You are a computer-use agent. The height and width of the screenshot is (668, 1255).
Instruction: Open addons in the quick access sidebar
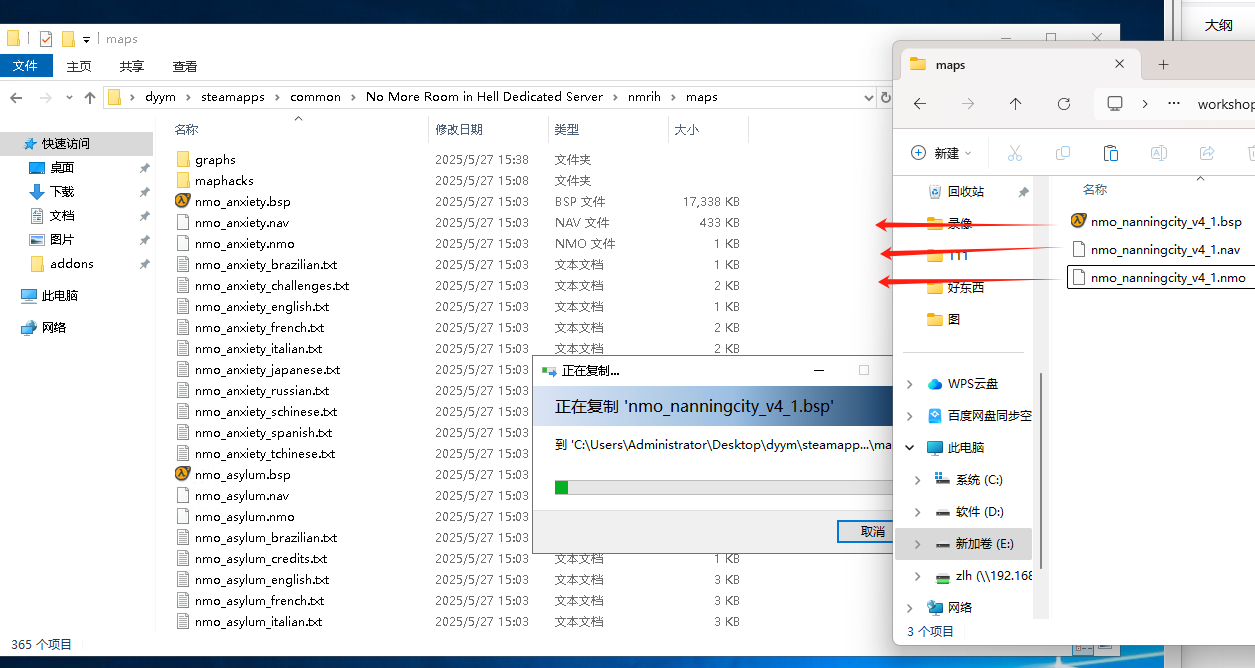72,263
